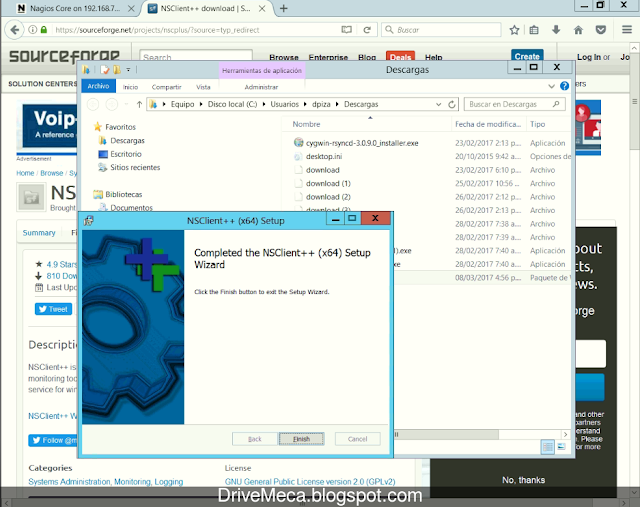Sort files by the Tipo column header
The width and height of the screenshot is (640, 507).
(537, 124)
